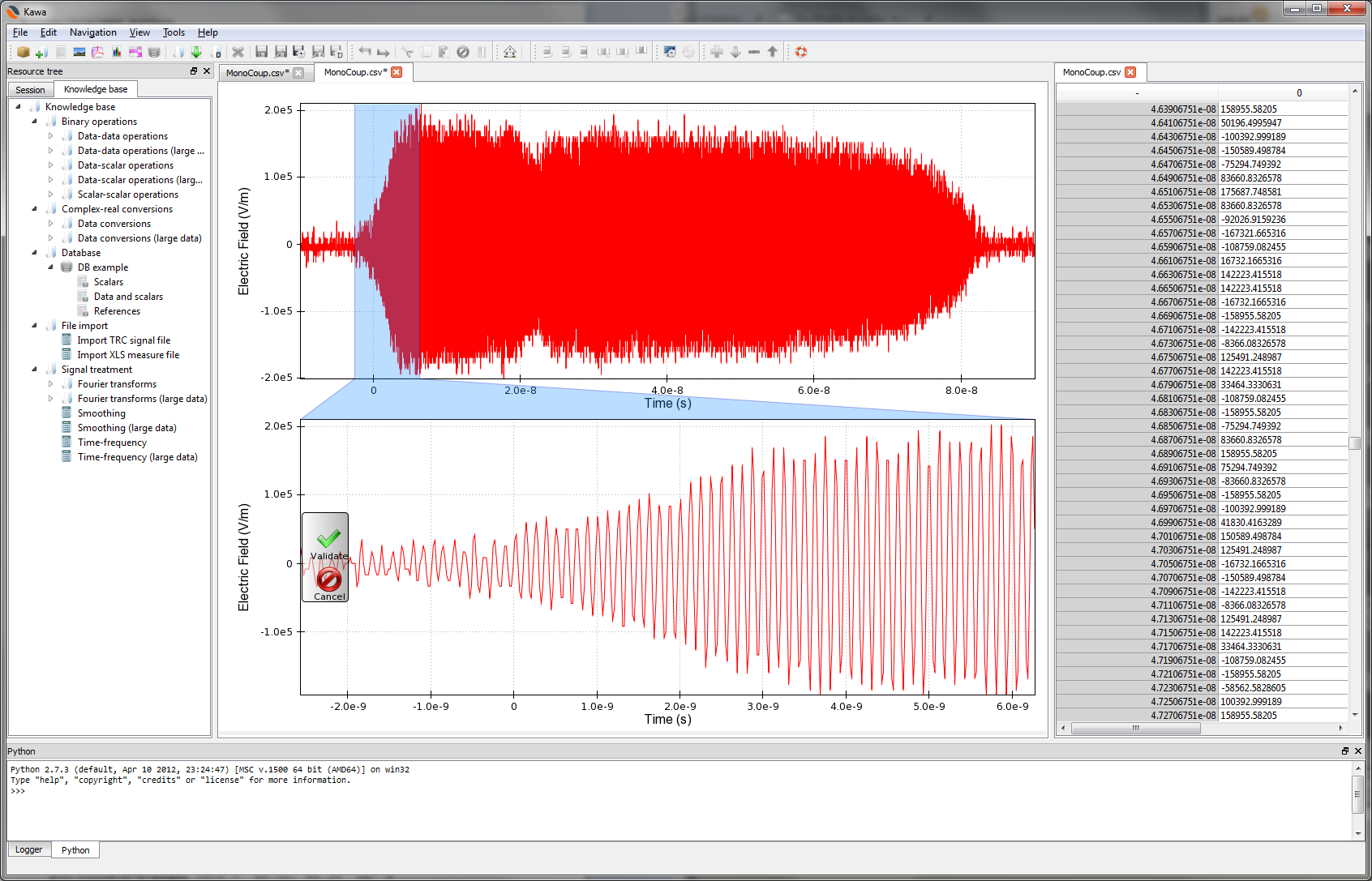Screen dimensions: 1372x881
Task: Collapse the File import node
Action: pyautogui.click(x=34, y=326)
